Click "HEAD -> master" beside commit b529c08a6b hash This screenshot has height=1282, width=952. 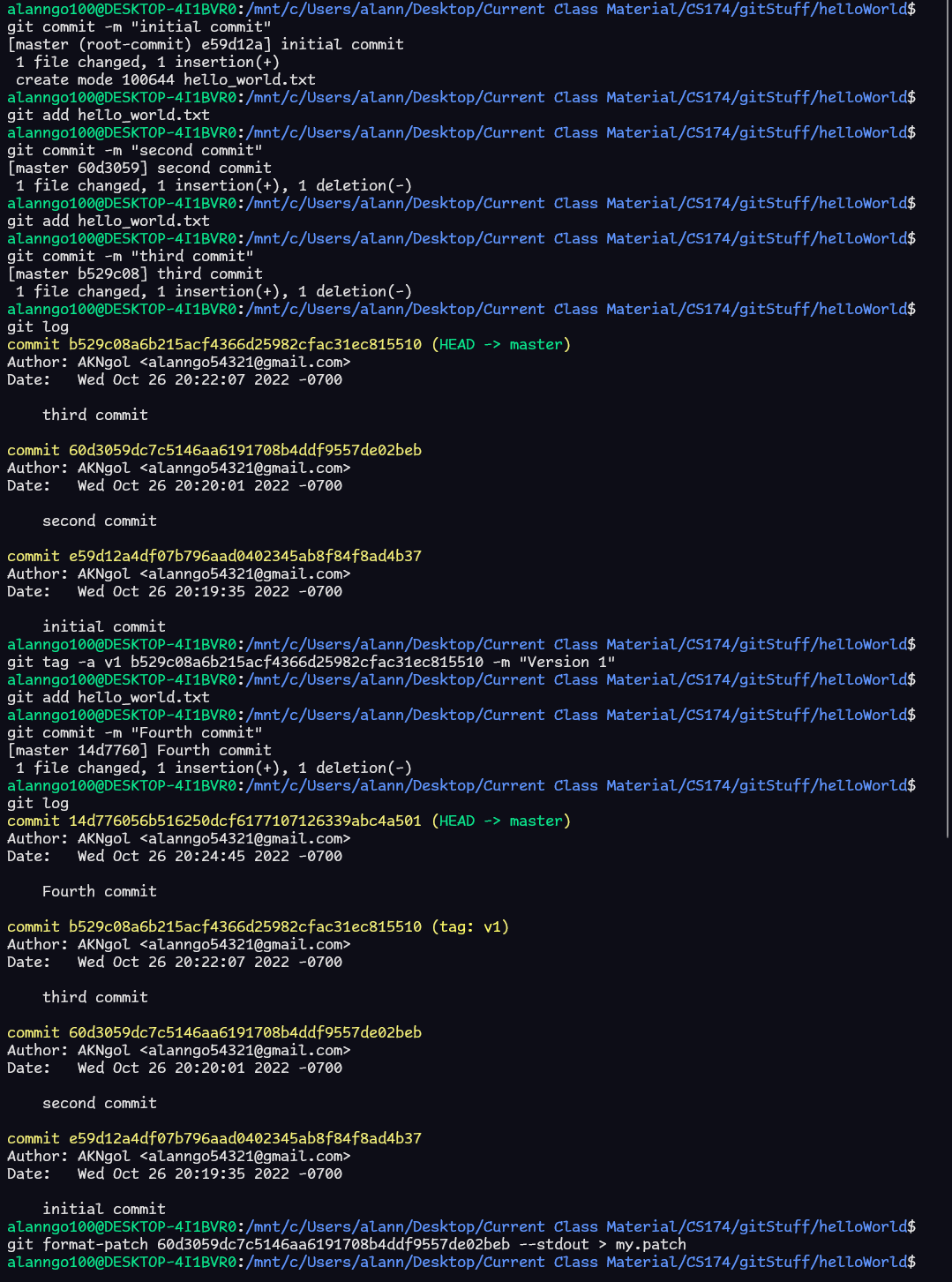[x=500, y=344]
